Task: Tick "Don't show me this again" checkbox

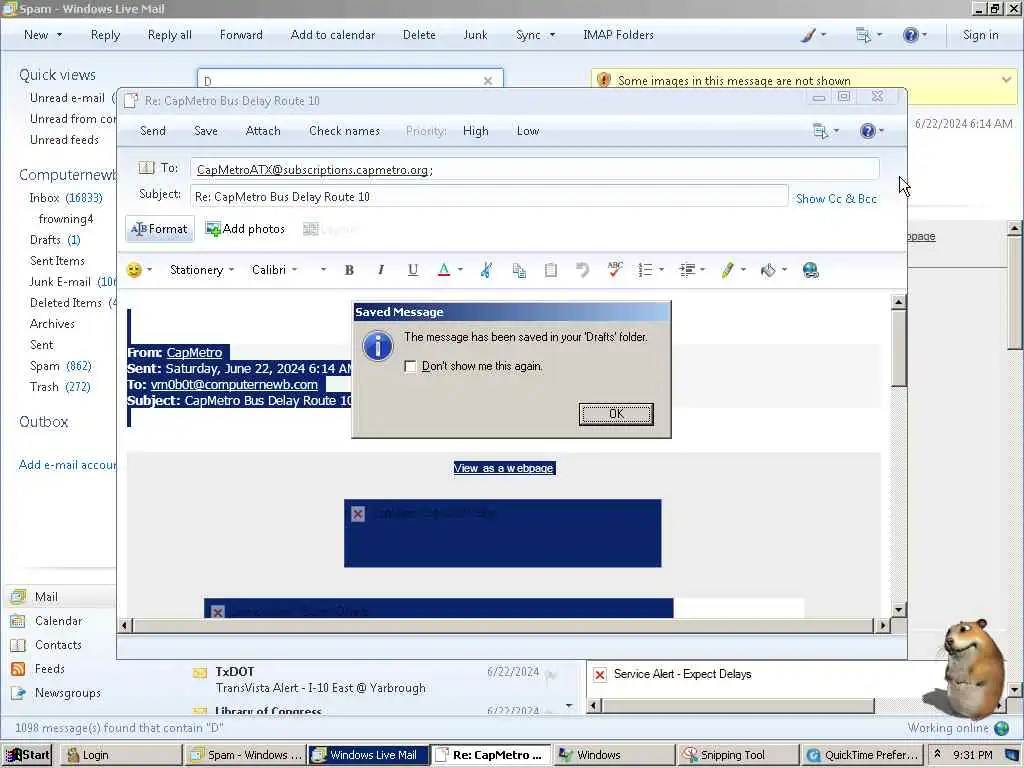Action: pos(410,366)
